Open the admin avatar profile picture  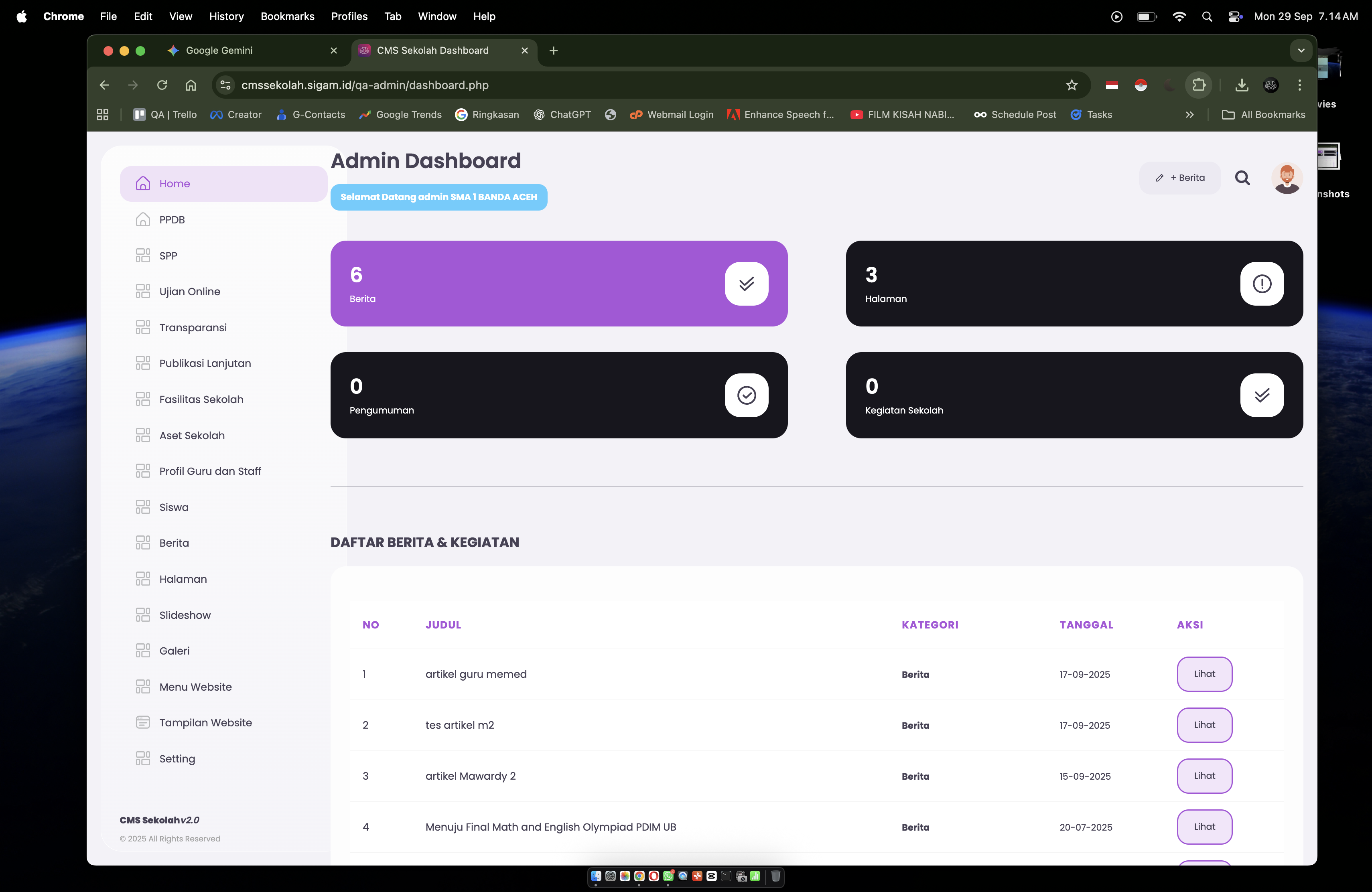[1287, 178]
